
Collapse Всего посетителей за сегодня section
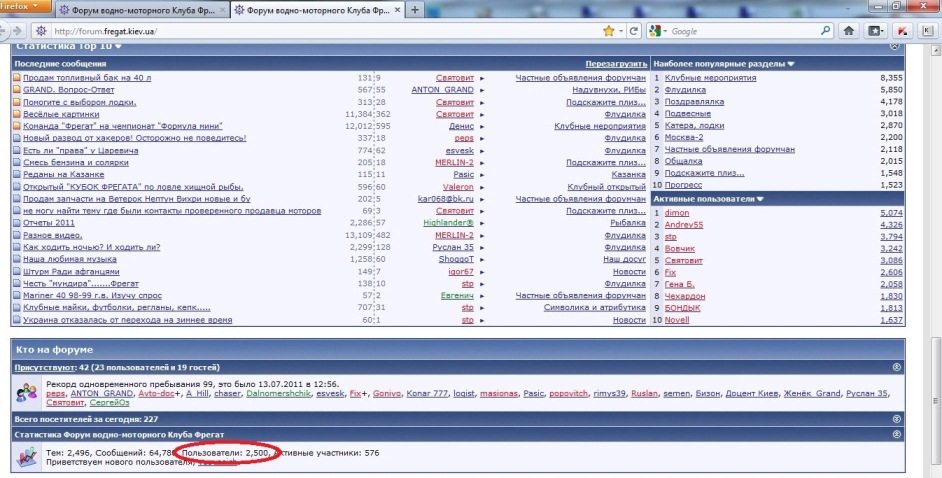[x=897, y=419]
